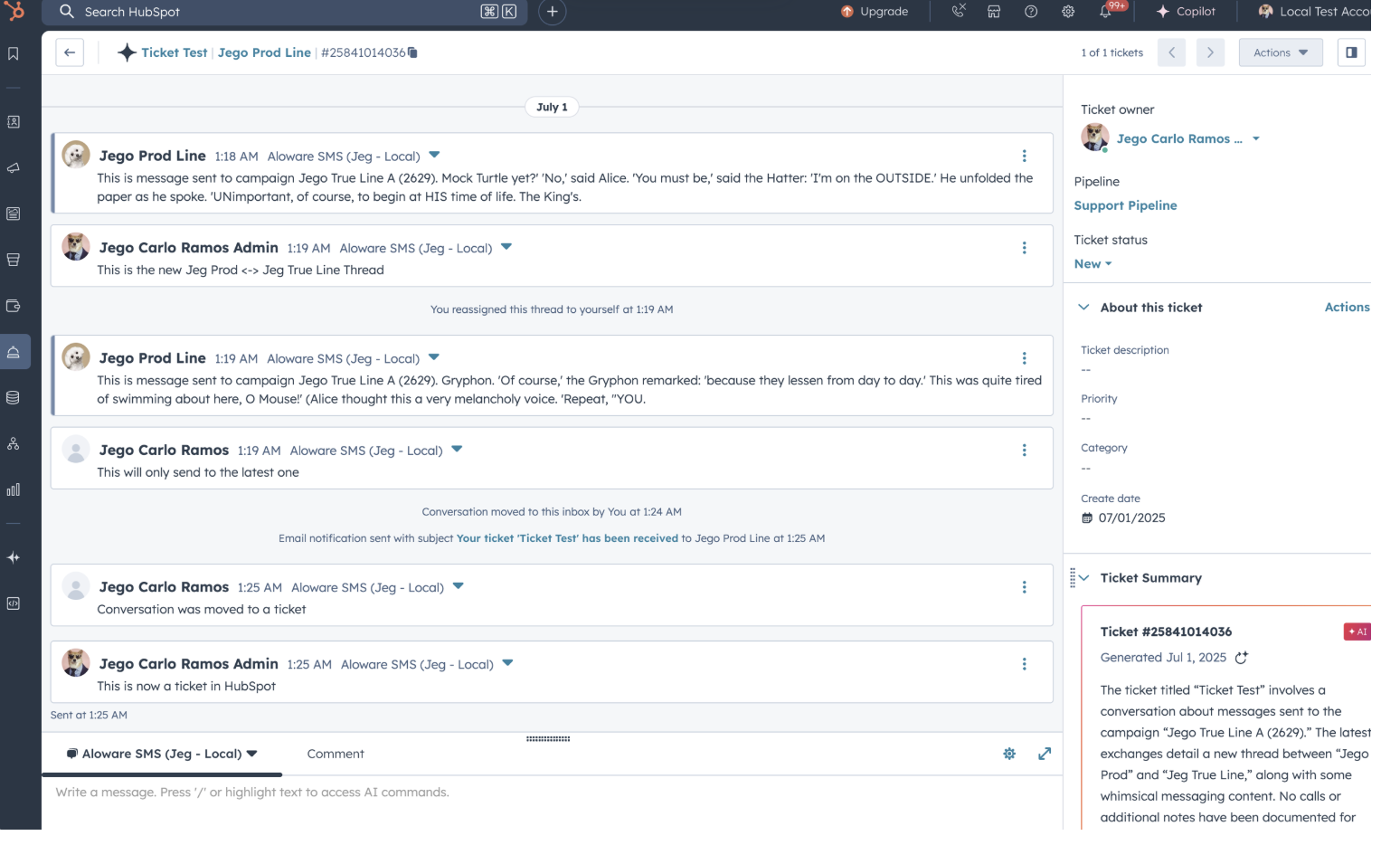
Task: Expand the reply editor to full size
Action: (1045, 754)
